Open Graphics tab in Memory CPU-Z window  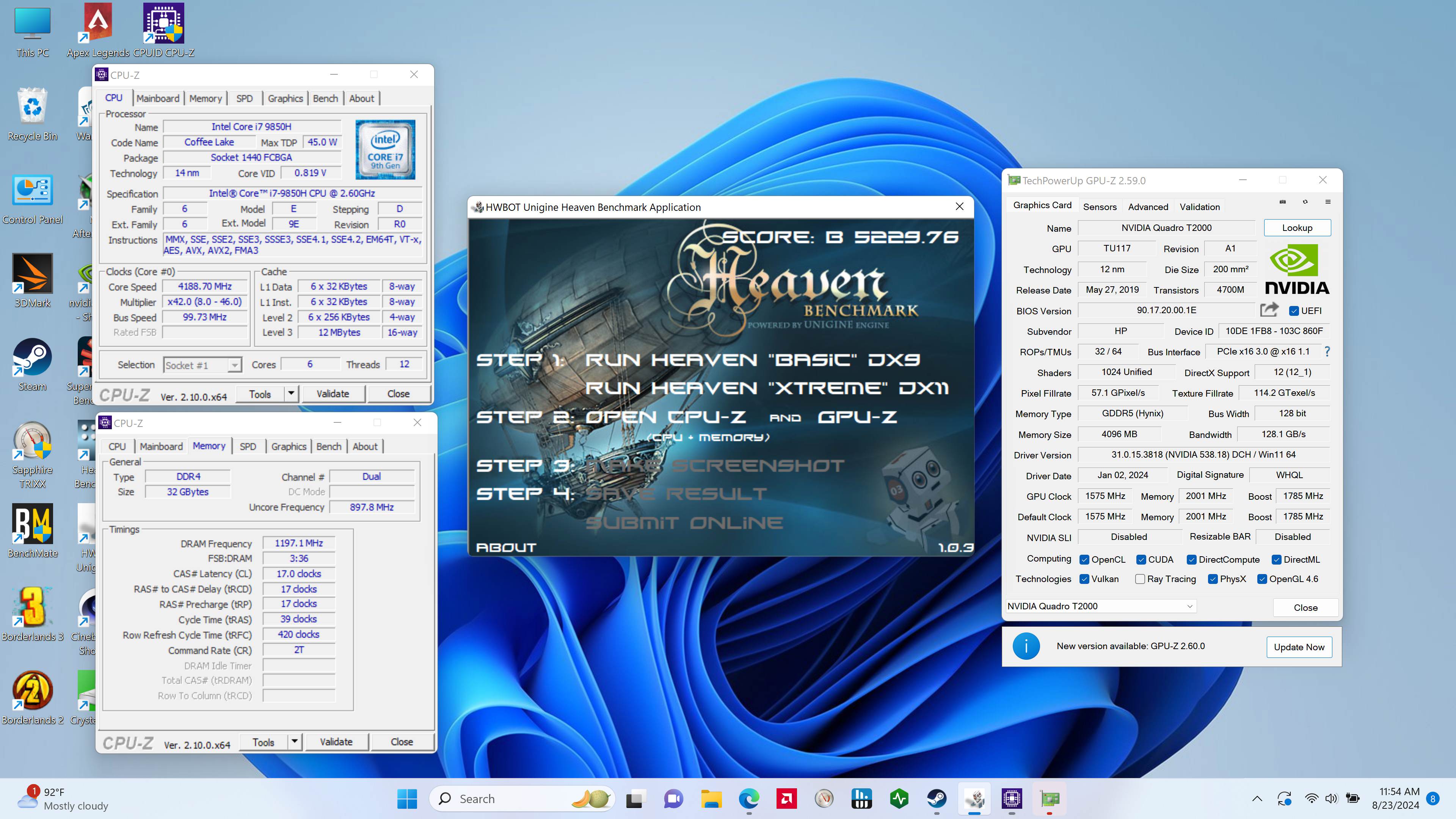click(x=289, y=447)
